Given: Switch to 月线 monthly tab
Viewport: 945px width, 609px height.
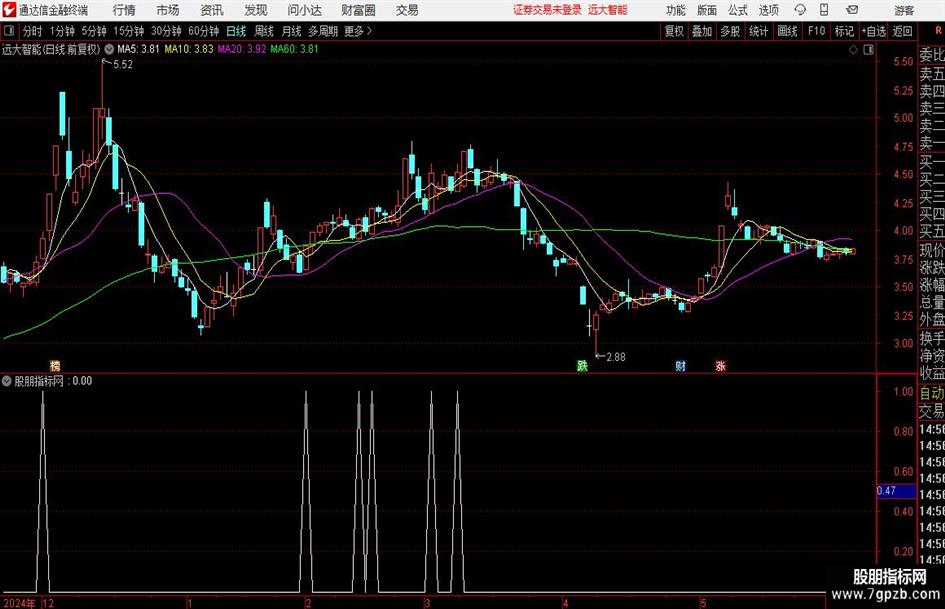Looking at the screenshot, I should click(x=292, y=31).
